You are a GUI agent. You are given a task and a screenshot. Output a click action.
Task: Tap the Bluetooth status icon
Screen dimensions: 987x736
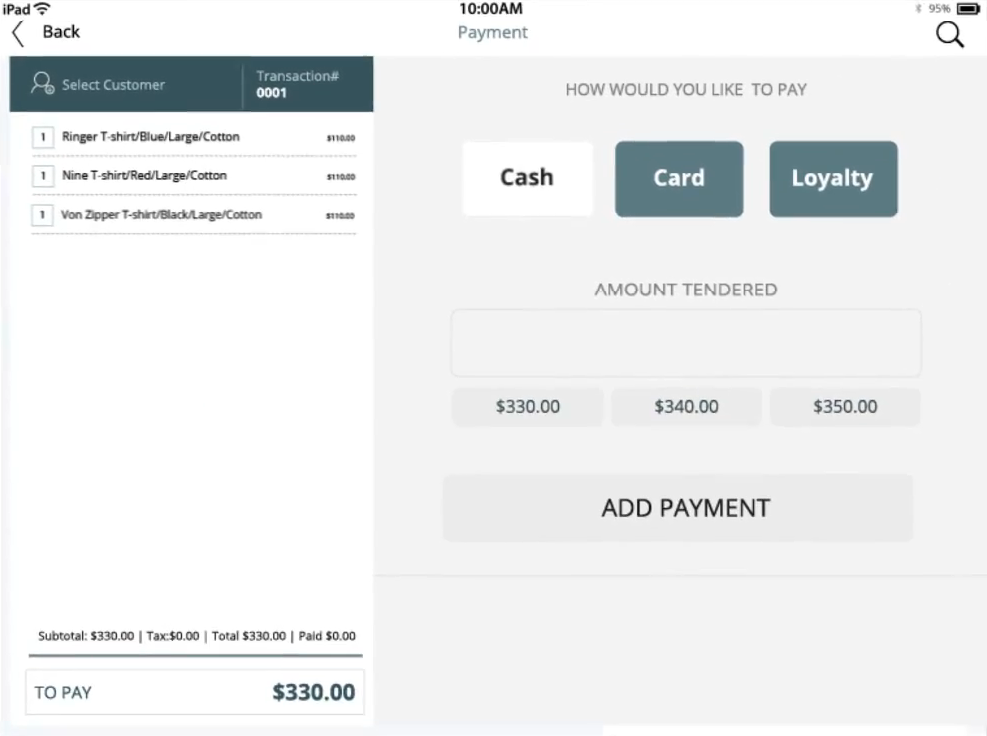click(918, 9)
